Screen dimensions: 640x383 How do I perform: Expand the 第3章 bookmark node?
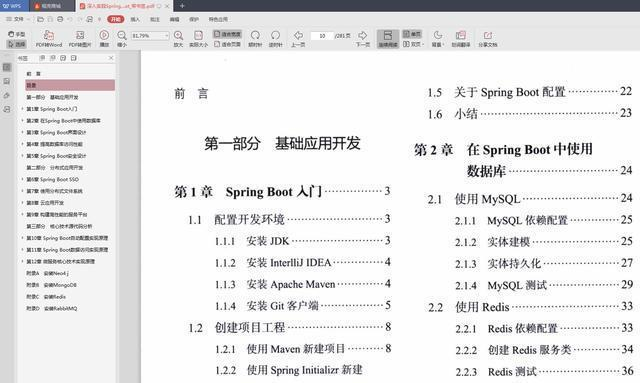22,132
